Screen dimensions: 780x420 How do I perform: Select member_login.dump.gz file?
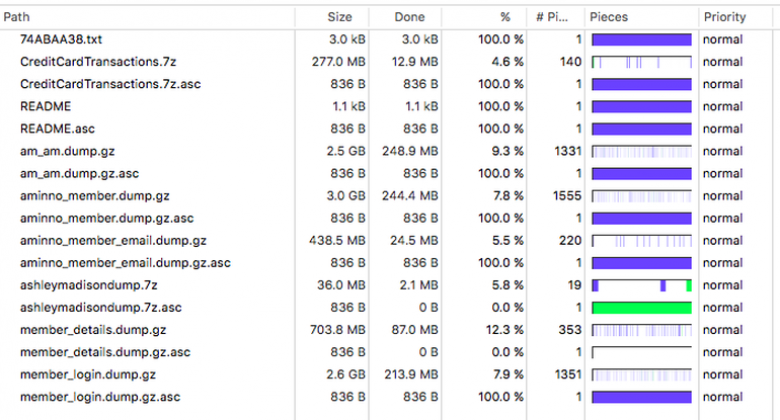[x=88, y=375]
